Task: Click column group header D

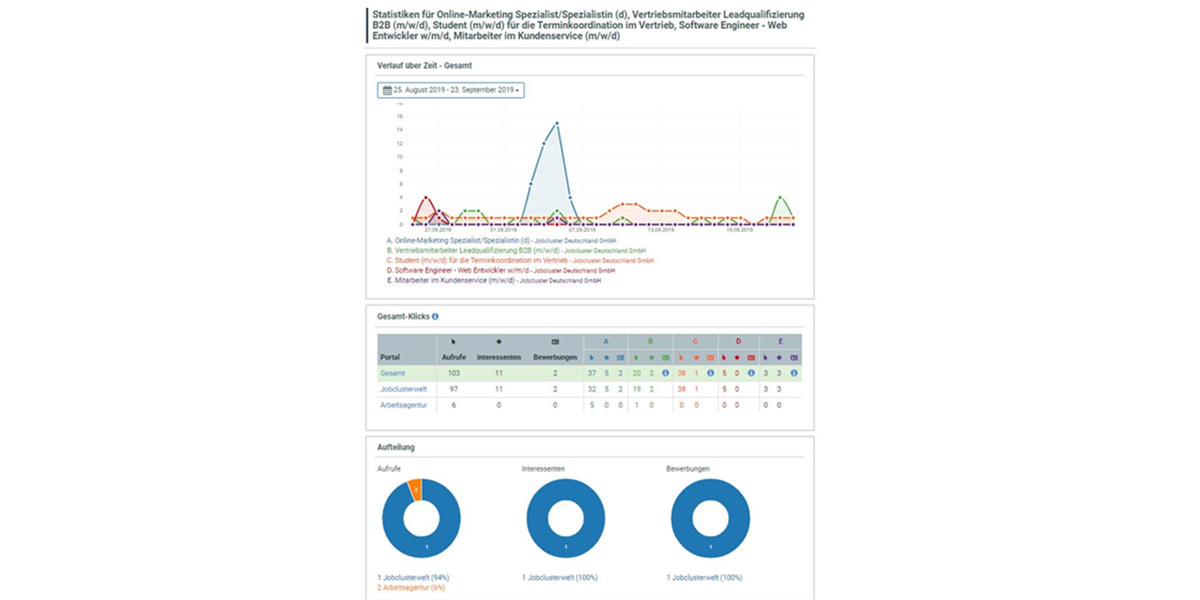Action: [738, 342]
